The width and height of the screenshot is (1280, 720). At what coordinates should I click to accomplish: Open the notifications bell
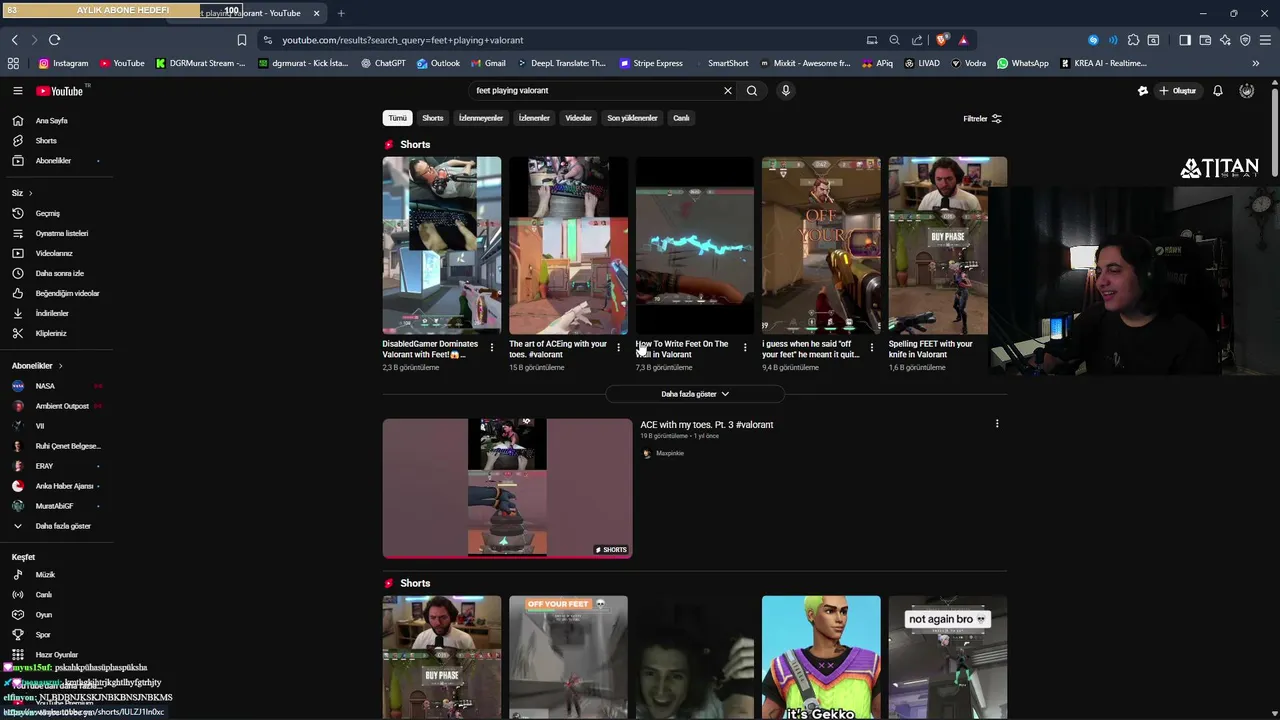tap(1218, 91)
